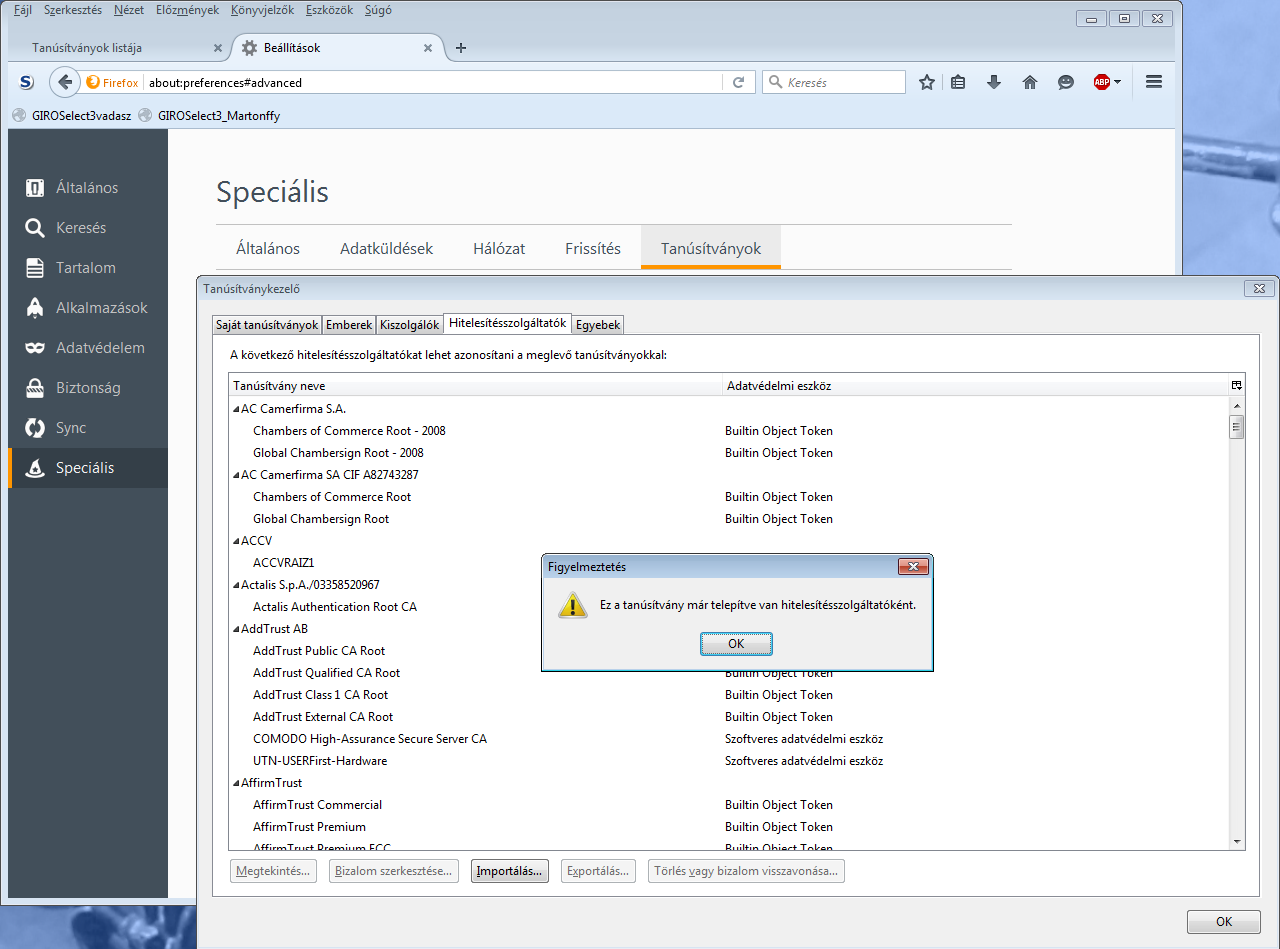
Task: Click into the Keresés search field
Action: (834, 83)
